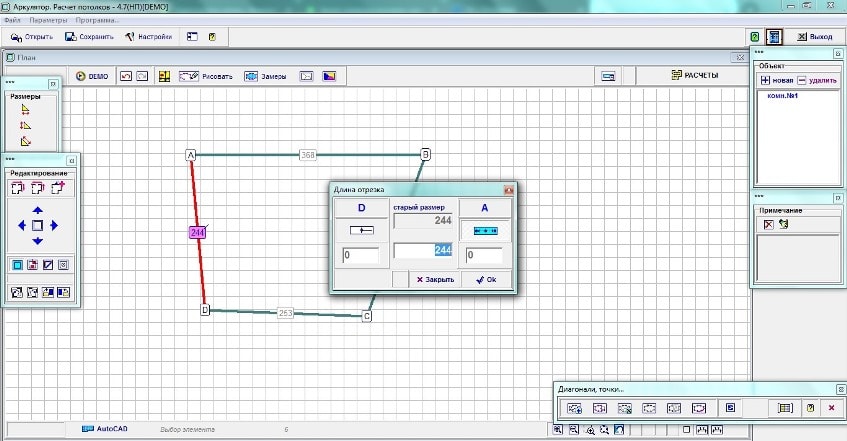Select комн.№1 in the Объект list
This screenshot has height=441, width=847.
[787, 96]
